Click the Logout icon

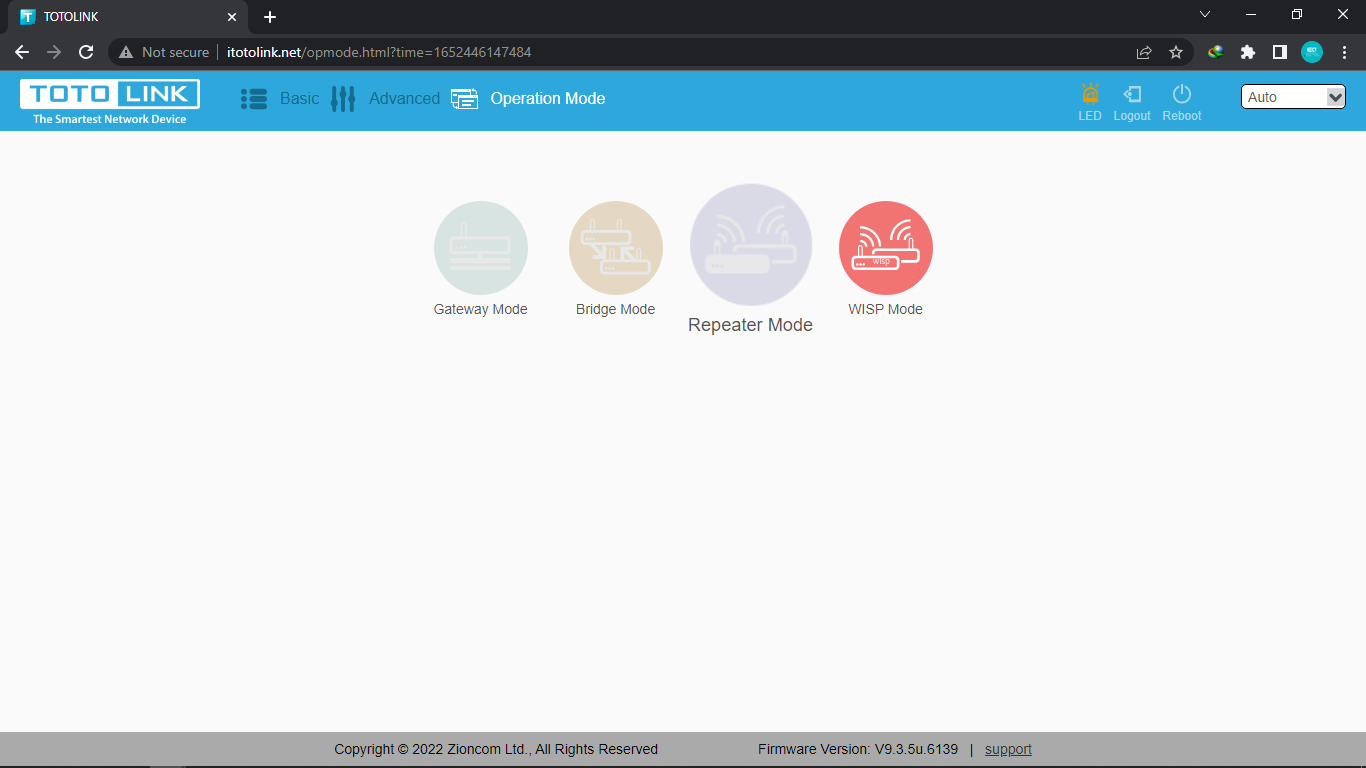(1132, 94)
